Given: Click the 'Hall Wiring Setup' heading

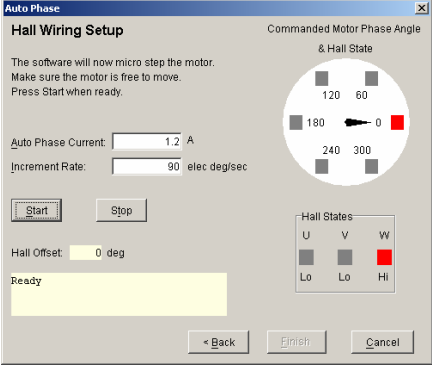Looking at the screenshot, I should (67, 30).
